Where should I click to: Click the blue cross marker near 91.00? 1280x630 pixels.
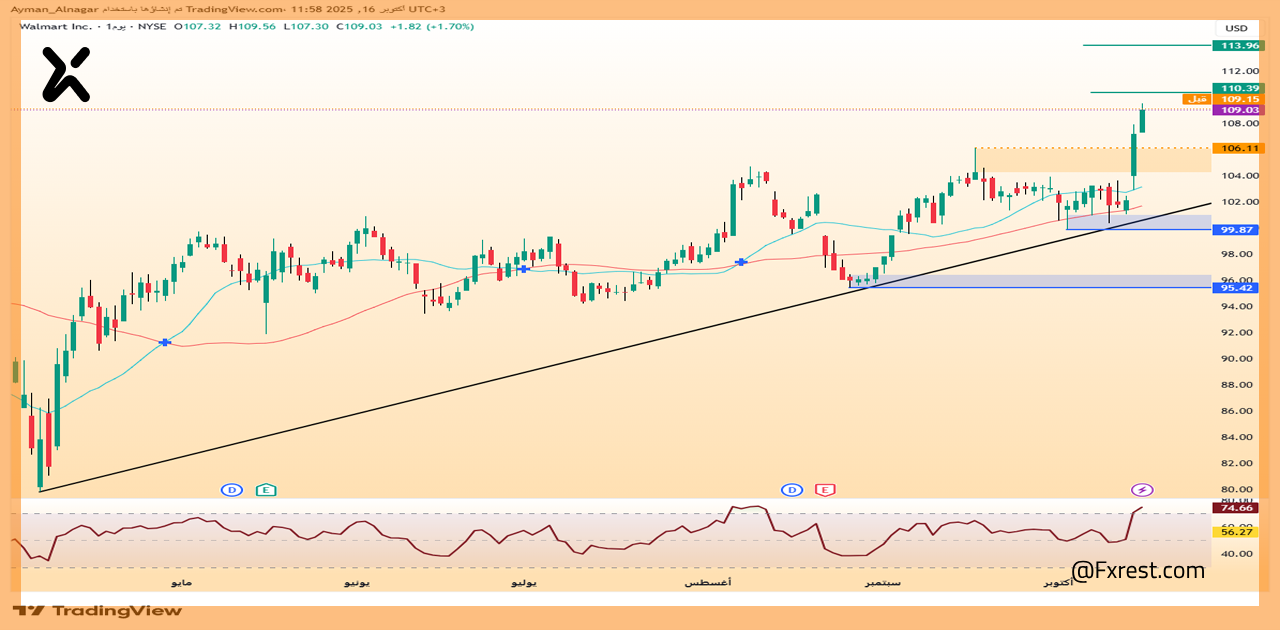click(165, 342)
